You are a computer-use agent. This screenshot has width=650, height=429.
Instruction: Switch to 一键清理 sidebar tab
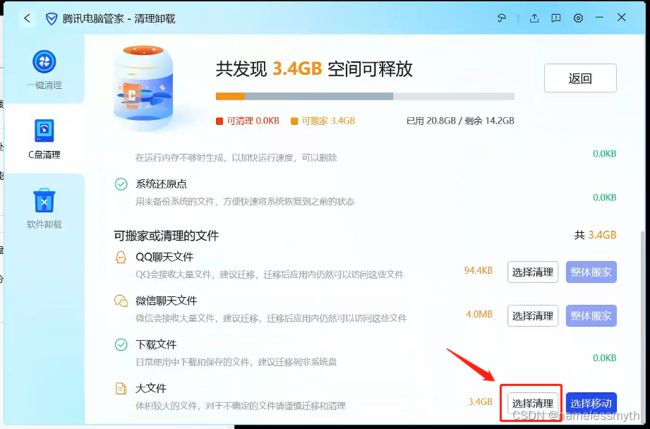tap(44, 70)
